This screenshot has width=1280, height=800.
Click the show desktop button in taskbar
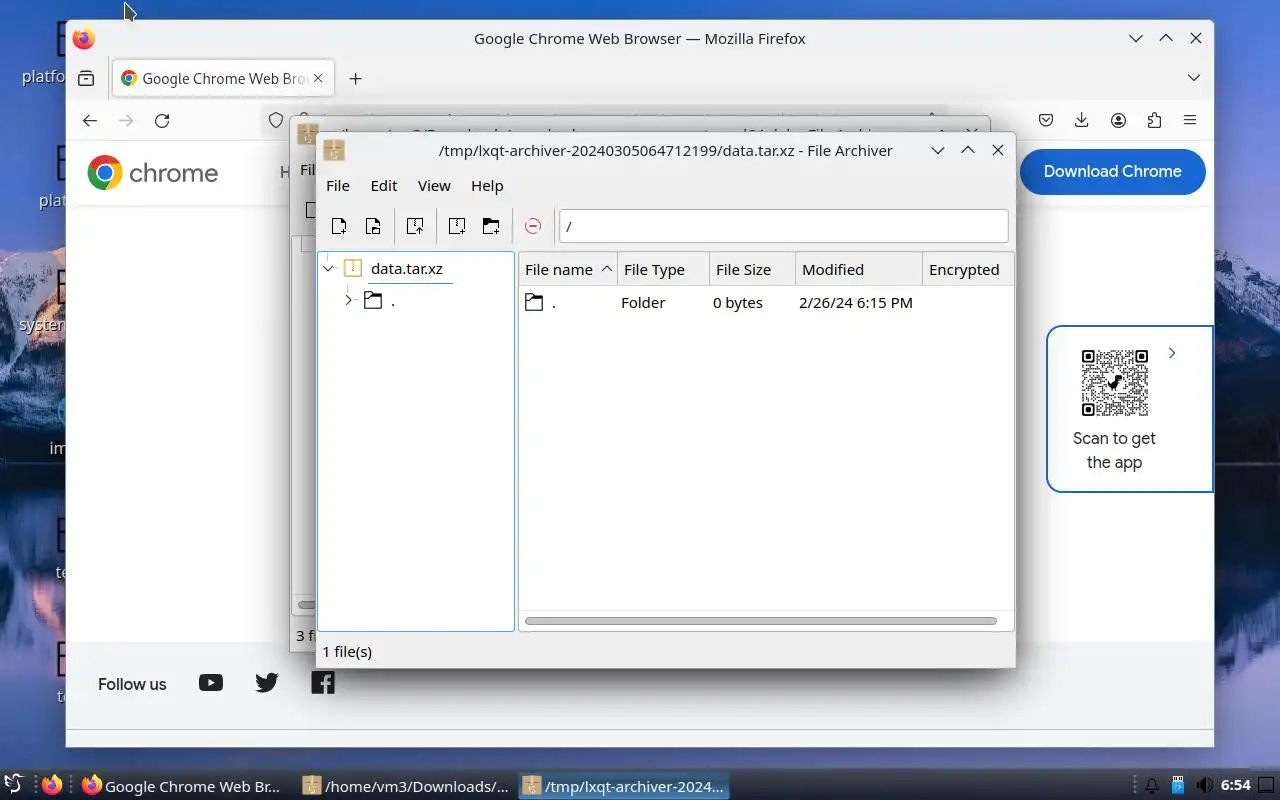coord(1266,785)
